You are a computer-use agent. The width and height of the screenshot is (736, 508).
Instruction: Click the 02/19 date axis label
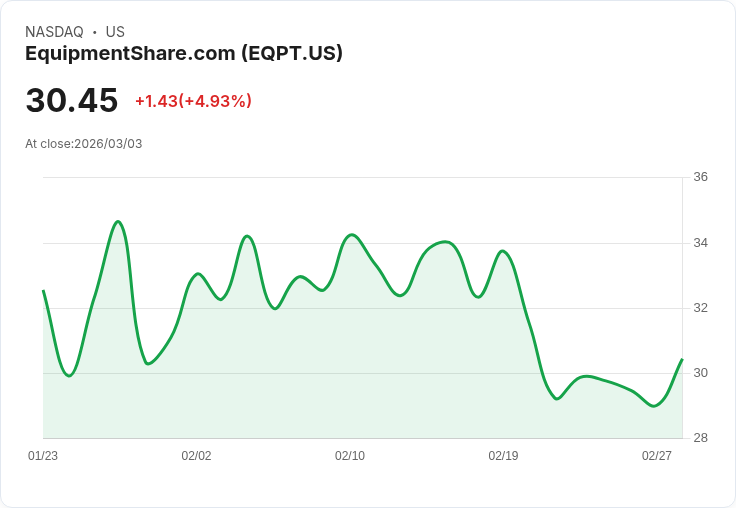[503, 455]
